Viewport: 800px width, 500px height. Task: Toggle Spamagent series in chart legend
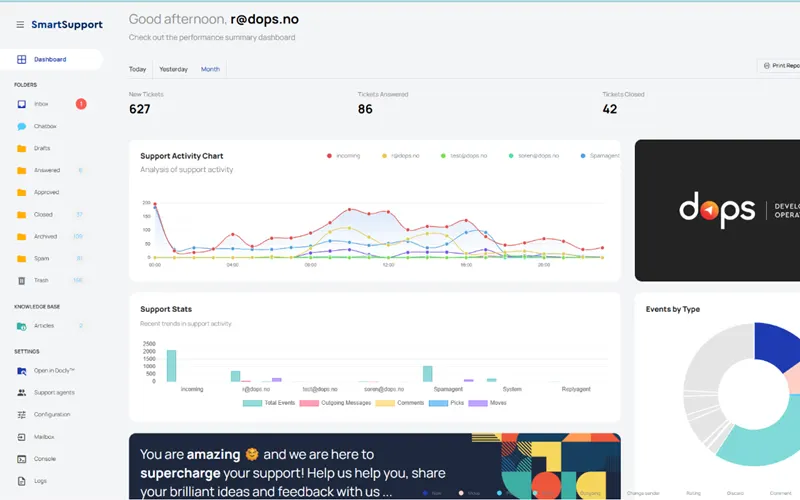pos(600,156)
